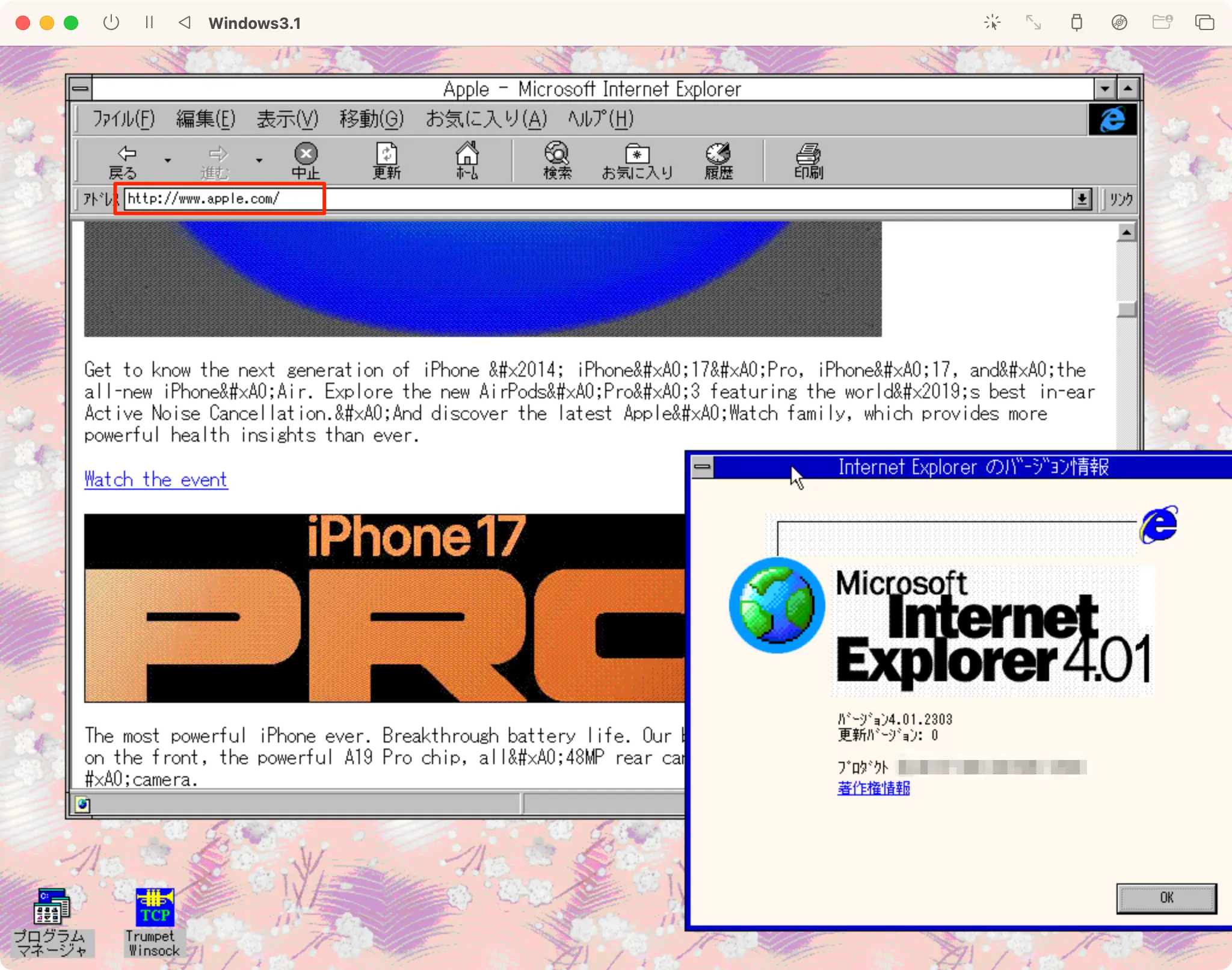Click the Back (戻る) toolbar button
The image size is (1232, 970).
click(x=125, y=161)
